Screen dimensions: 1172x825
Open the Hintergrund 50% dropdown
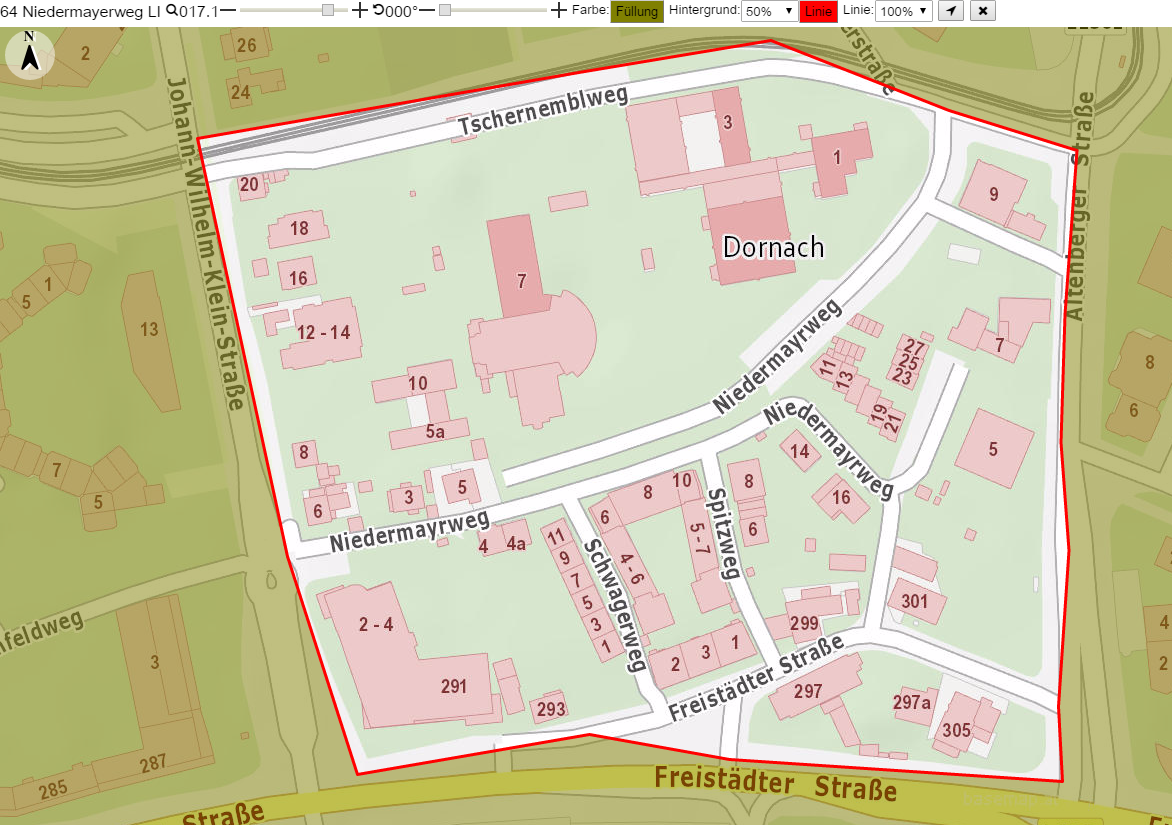770,11
